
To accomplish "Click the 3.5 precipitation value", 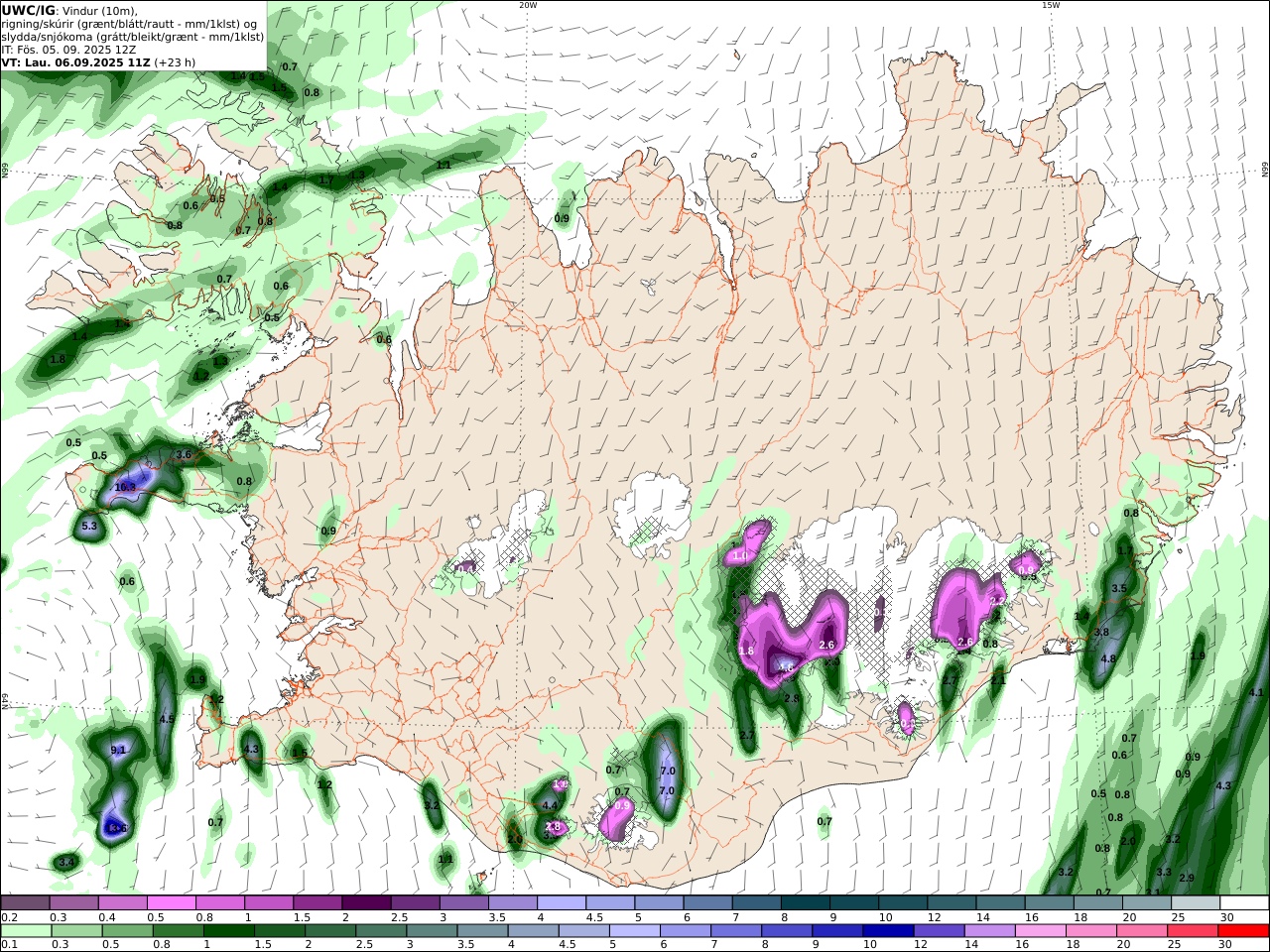I will pyautogui.click(x=1119, y=588).
